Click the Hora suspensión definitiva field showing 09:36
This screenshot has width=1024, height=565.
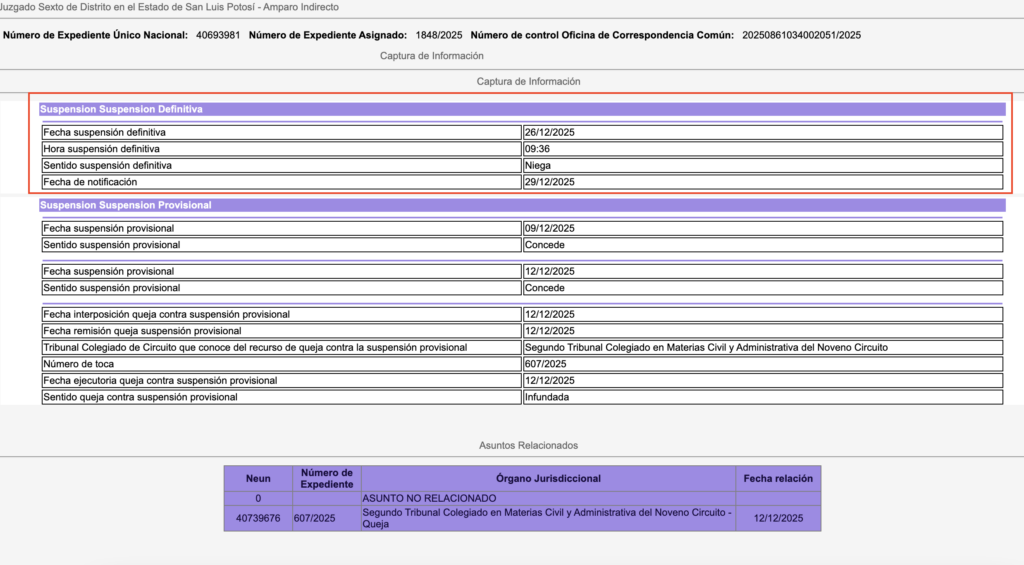tap(761, 149)
